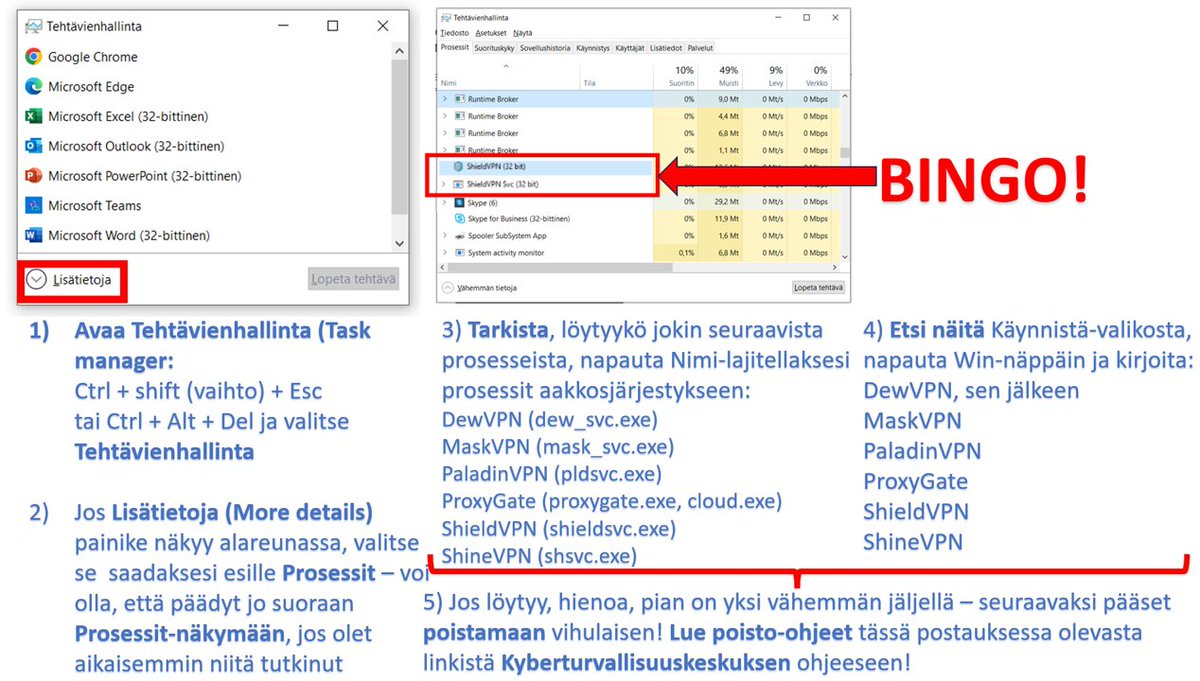
Task: Expand Lisätietoja to show more details
Action: point(69,280)
